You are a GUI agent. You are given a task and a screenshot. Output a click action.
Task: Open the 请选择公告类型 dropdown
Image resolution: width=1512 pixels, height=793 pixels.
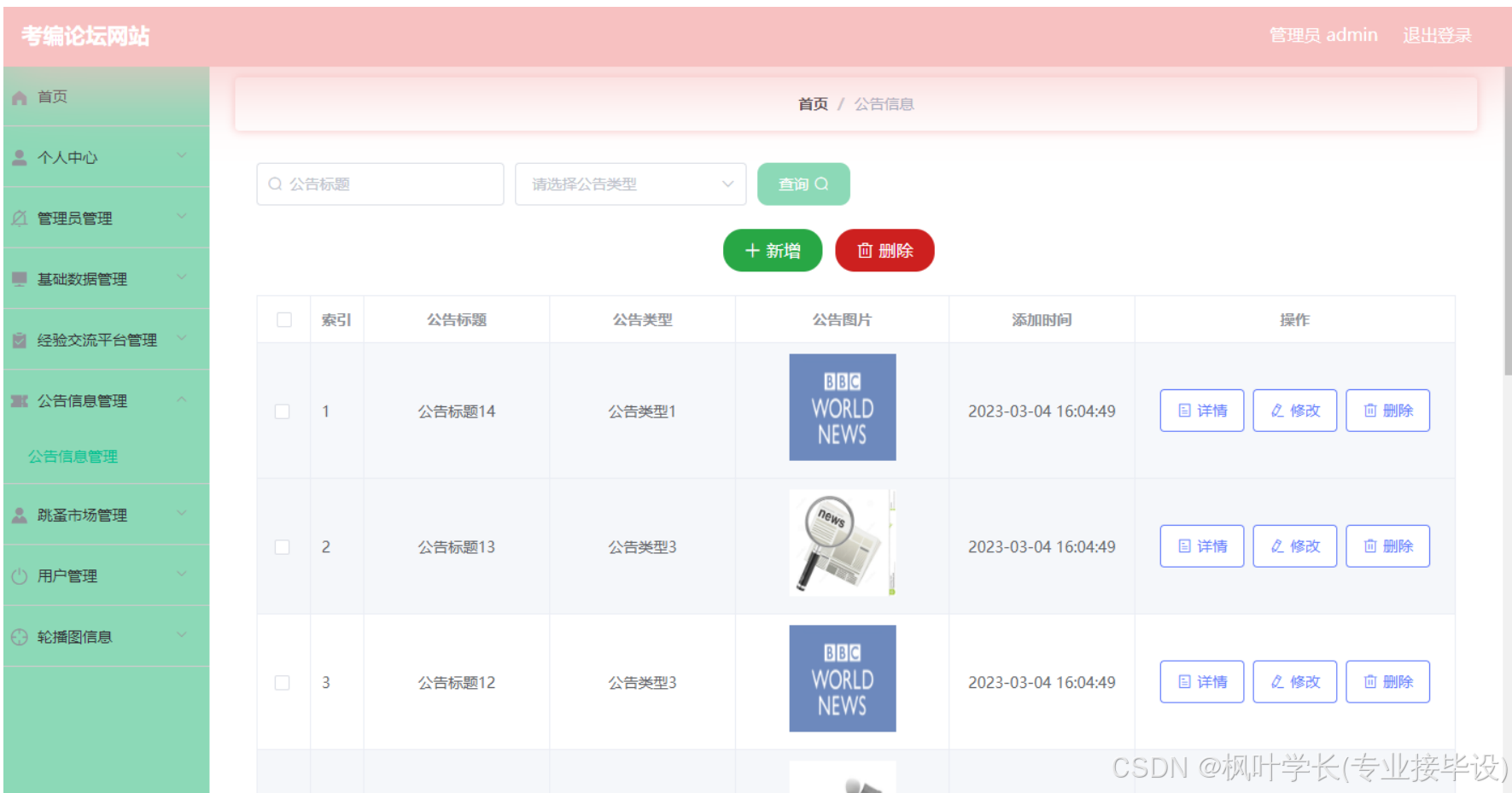(x=631, y=184)
